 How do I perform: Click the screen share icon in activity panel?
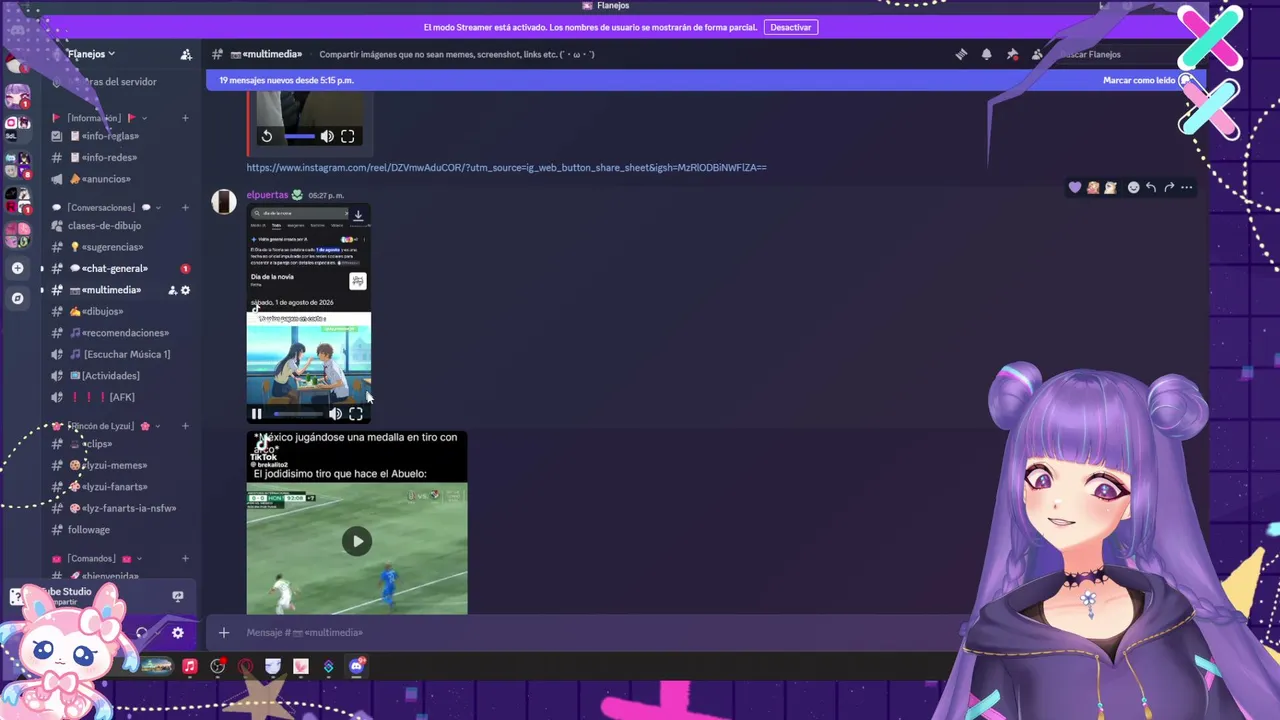point(177,596)
